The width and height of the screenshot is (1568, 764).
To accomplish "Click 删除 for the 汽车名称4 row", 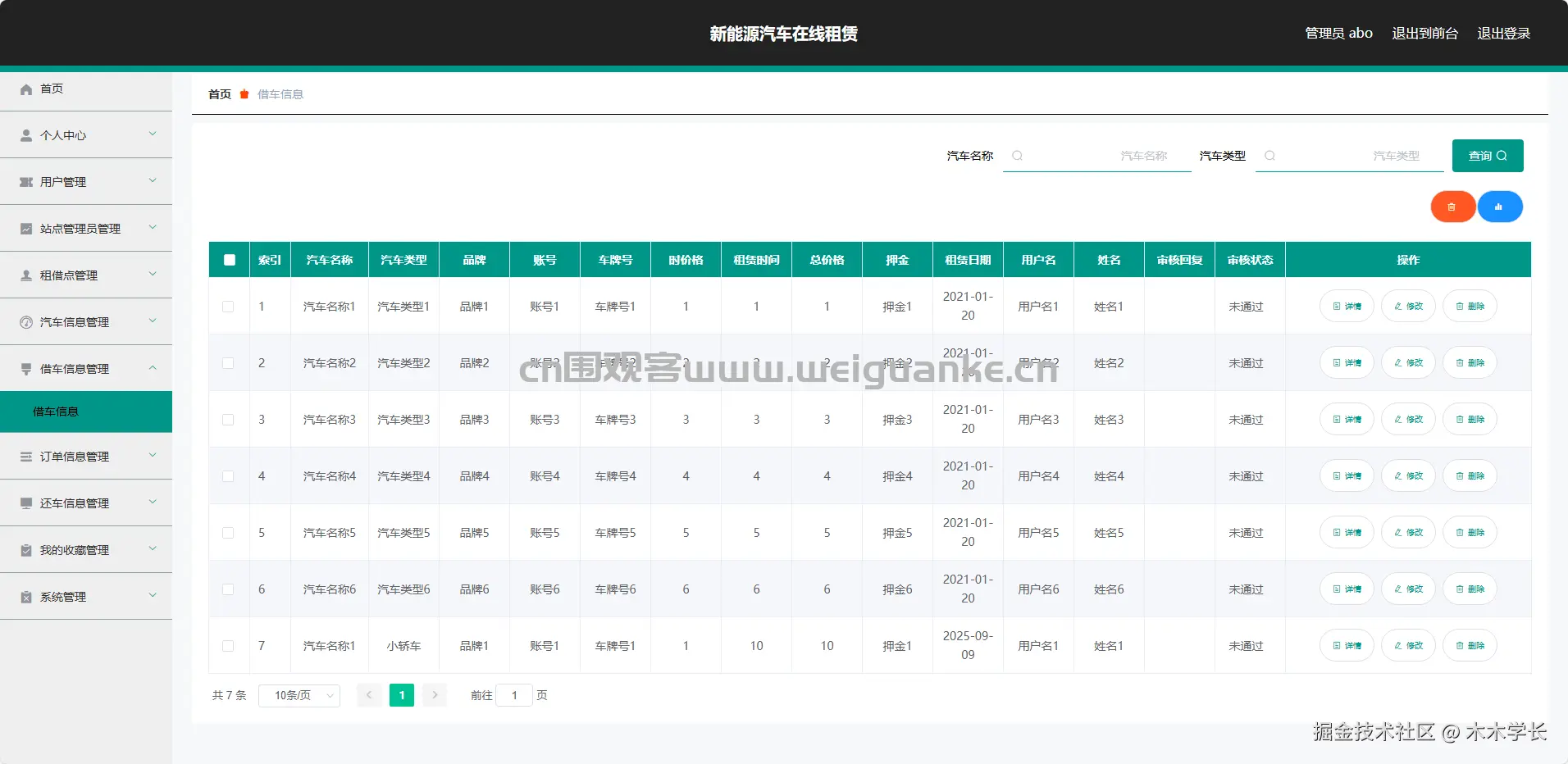I will (x=1470, y=476).
